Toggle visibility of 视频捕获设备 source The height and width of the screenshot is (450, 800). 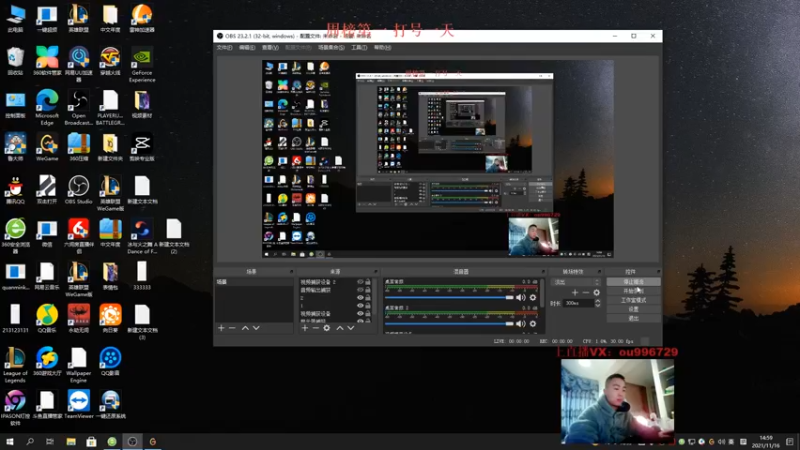coord(360,313)
